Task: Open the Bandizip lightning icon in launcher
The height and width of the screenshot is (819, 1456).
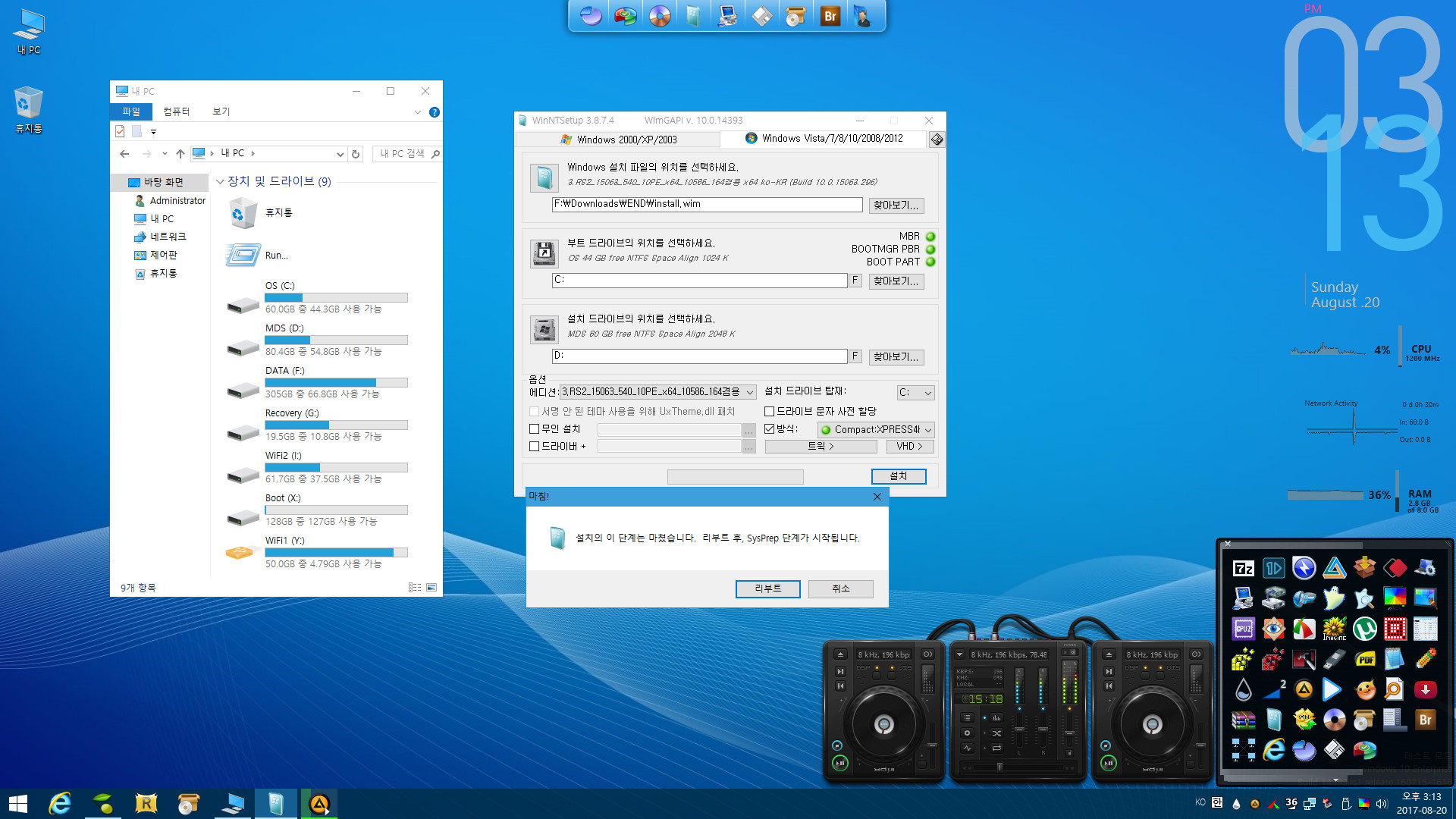Action: coord(1304,568)
